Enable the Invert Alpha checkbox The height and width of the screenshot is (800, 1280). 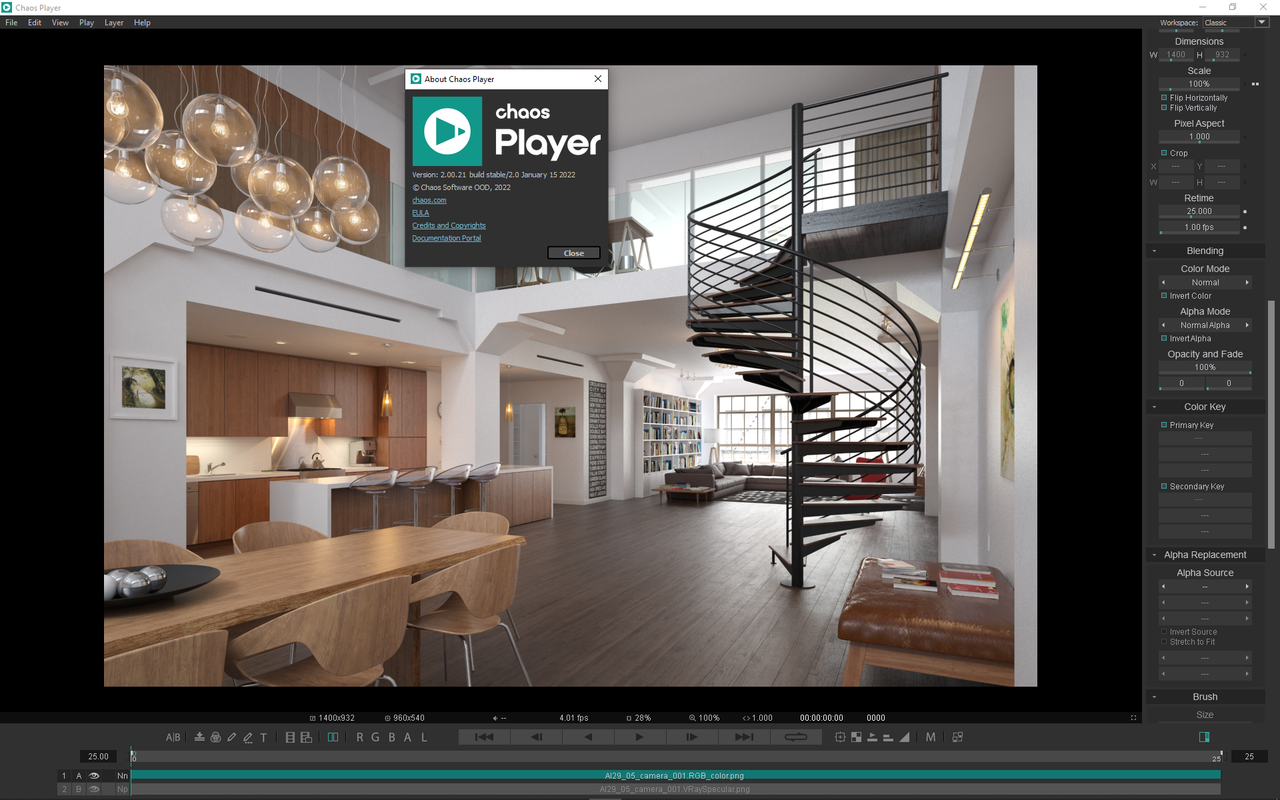(x=1164, y=339)
